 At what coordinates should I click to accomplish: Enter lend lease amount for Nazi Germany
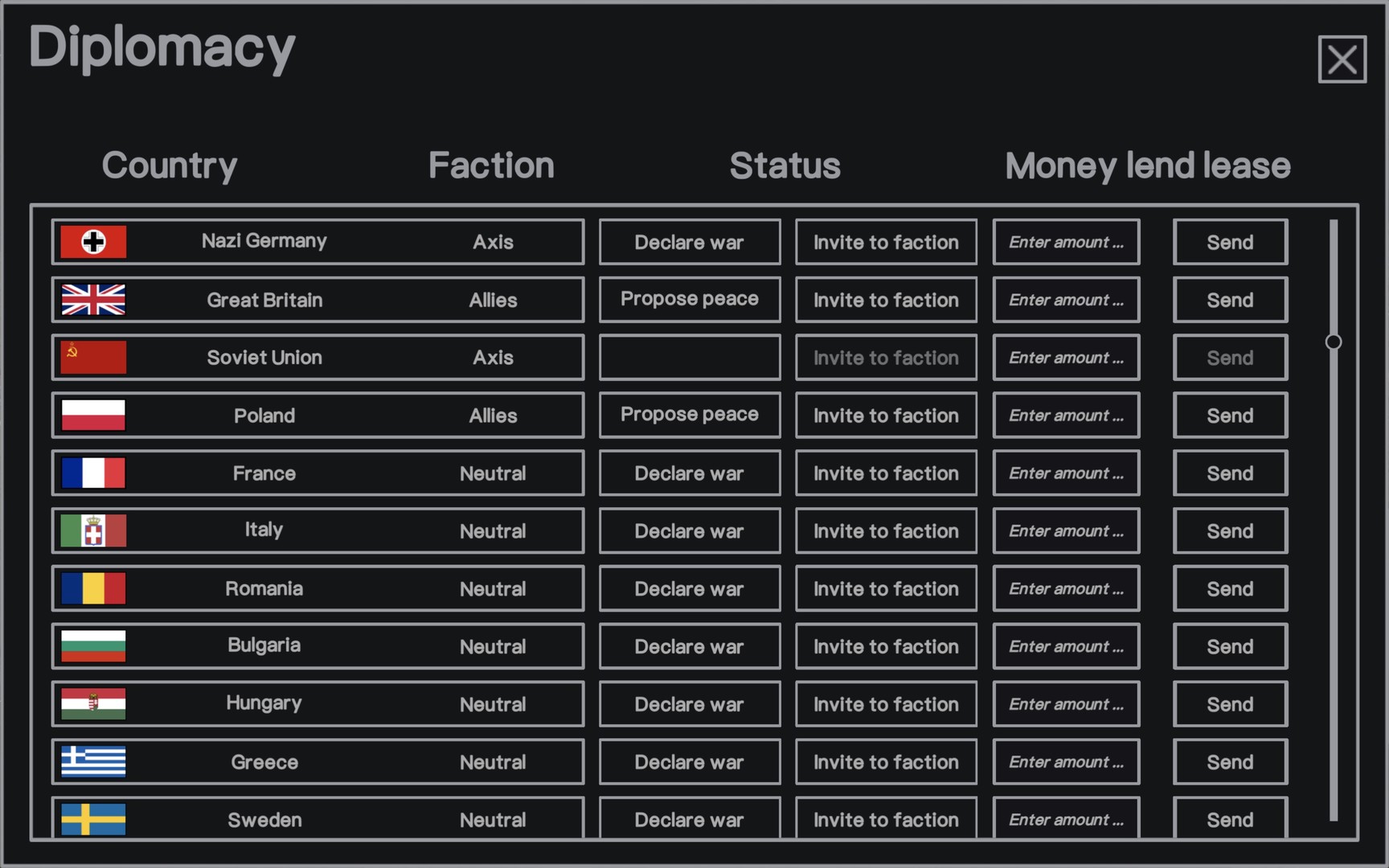1066,242
